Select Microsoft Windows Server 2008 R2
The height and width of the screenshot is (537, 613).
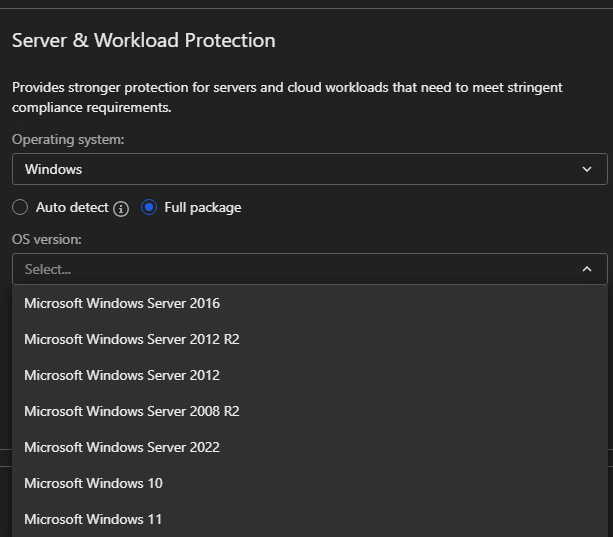pyautogui.click(x=132, y=411)
